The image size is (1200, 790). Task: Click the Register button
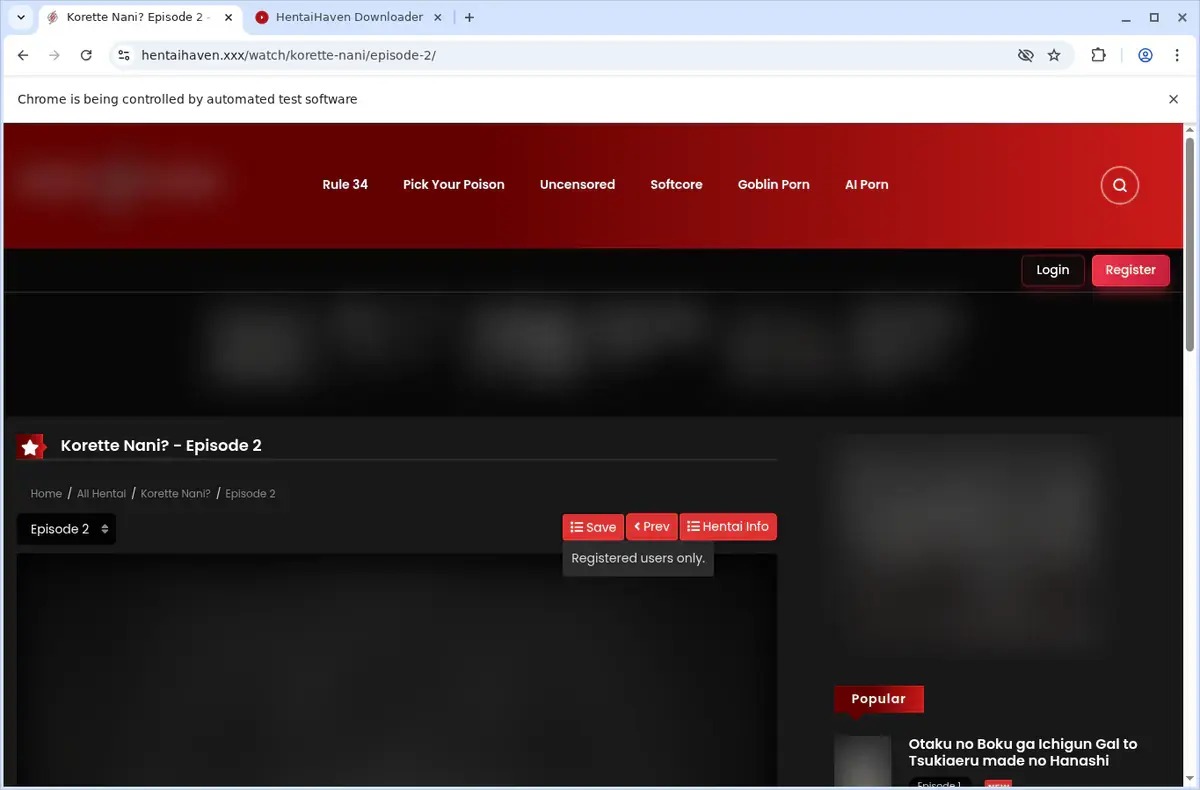[1131, 270]
